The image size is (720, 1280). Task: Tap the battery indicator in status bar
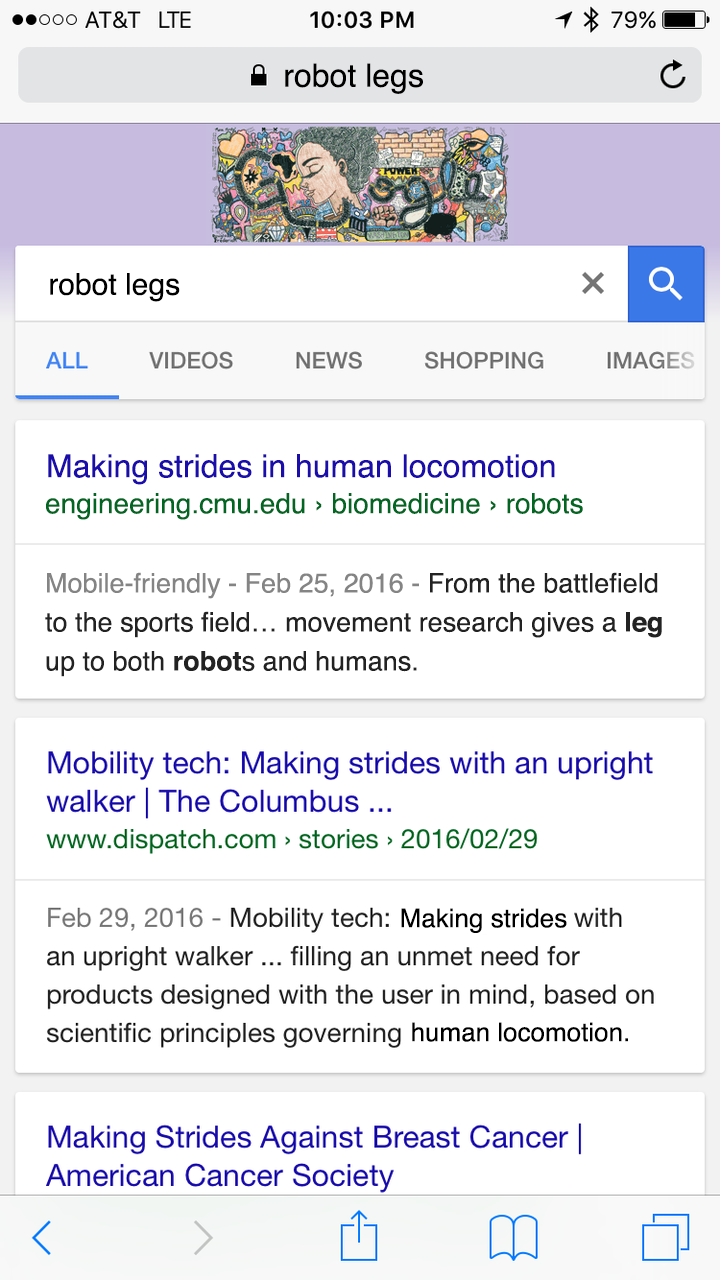tap(684, 20)
